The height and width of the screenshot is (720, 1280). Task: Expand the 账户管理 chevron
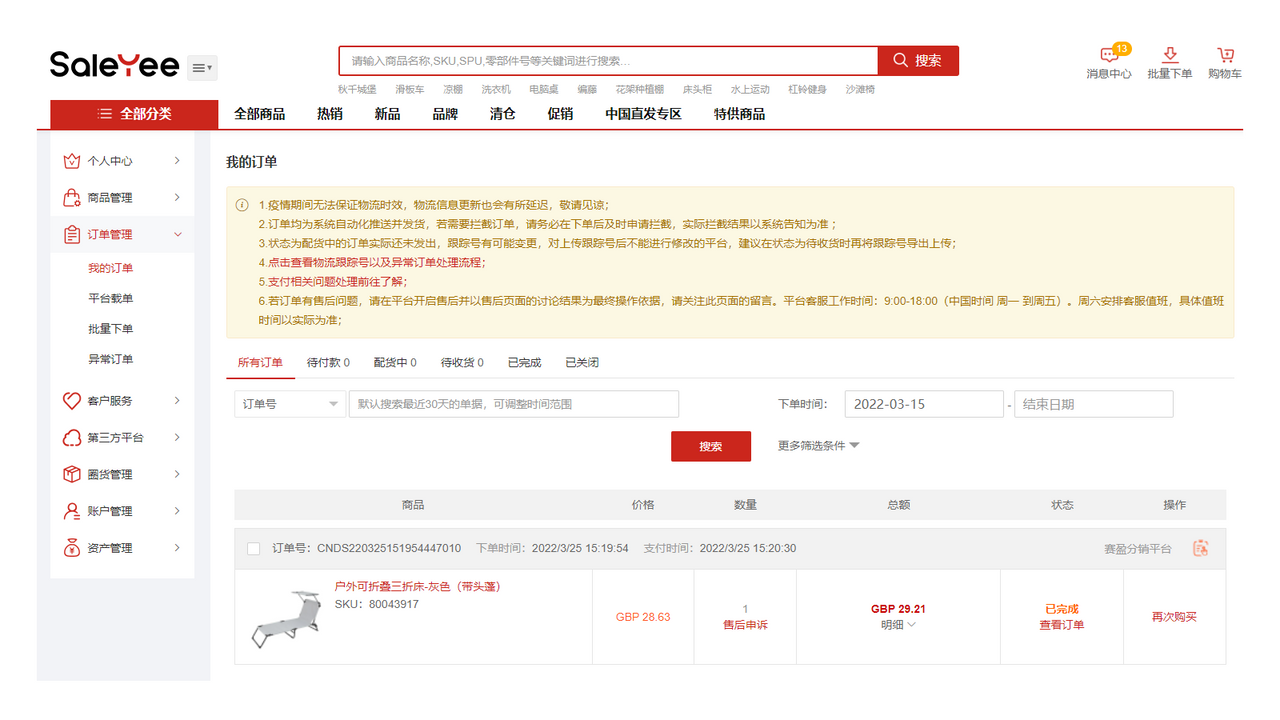[x=177, y=511]
